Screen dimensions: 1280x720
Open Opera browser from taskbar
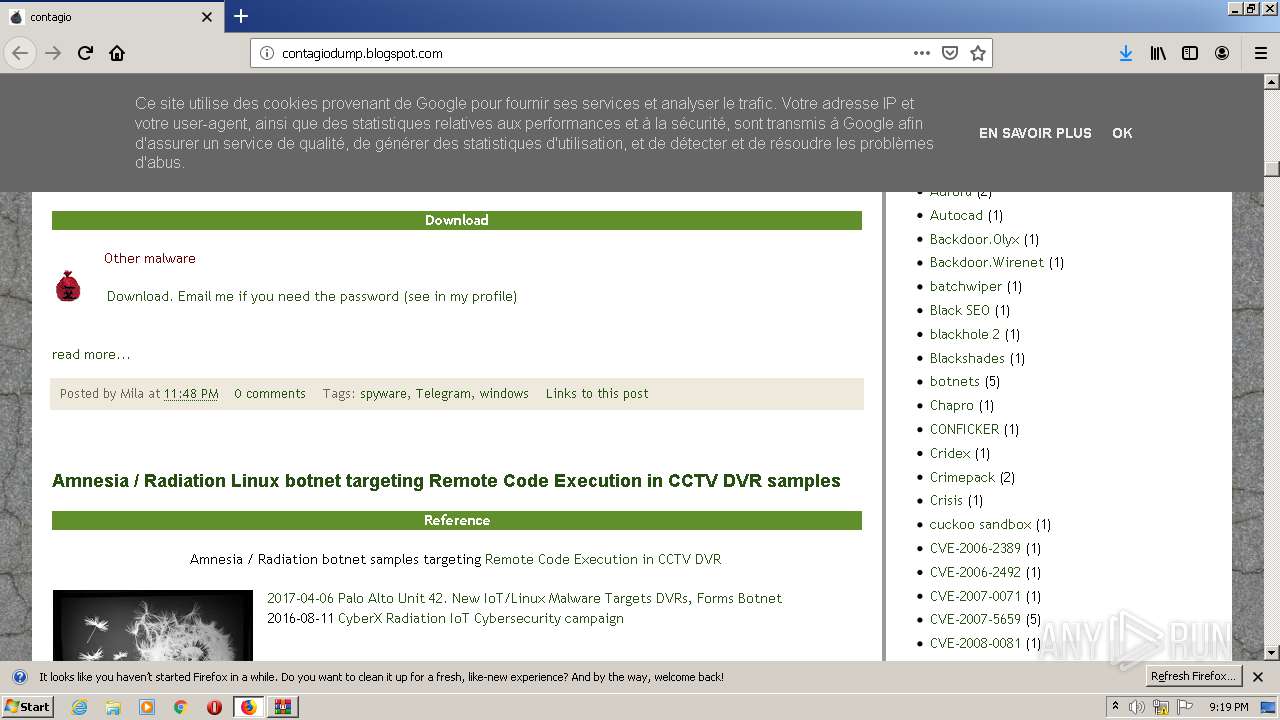point(214,707)
